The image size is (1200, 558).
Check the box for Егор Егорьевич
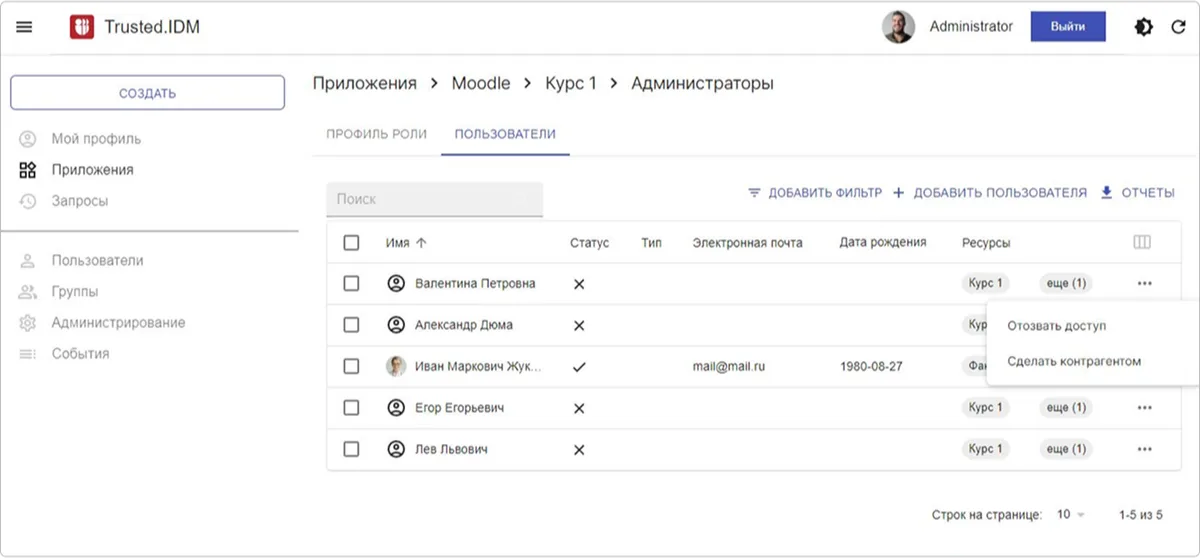click(351, 408)
